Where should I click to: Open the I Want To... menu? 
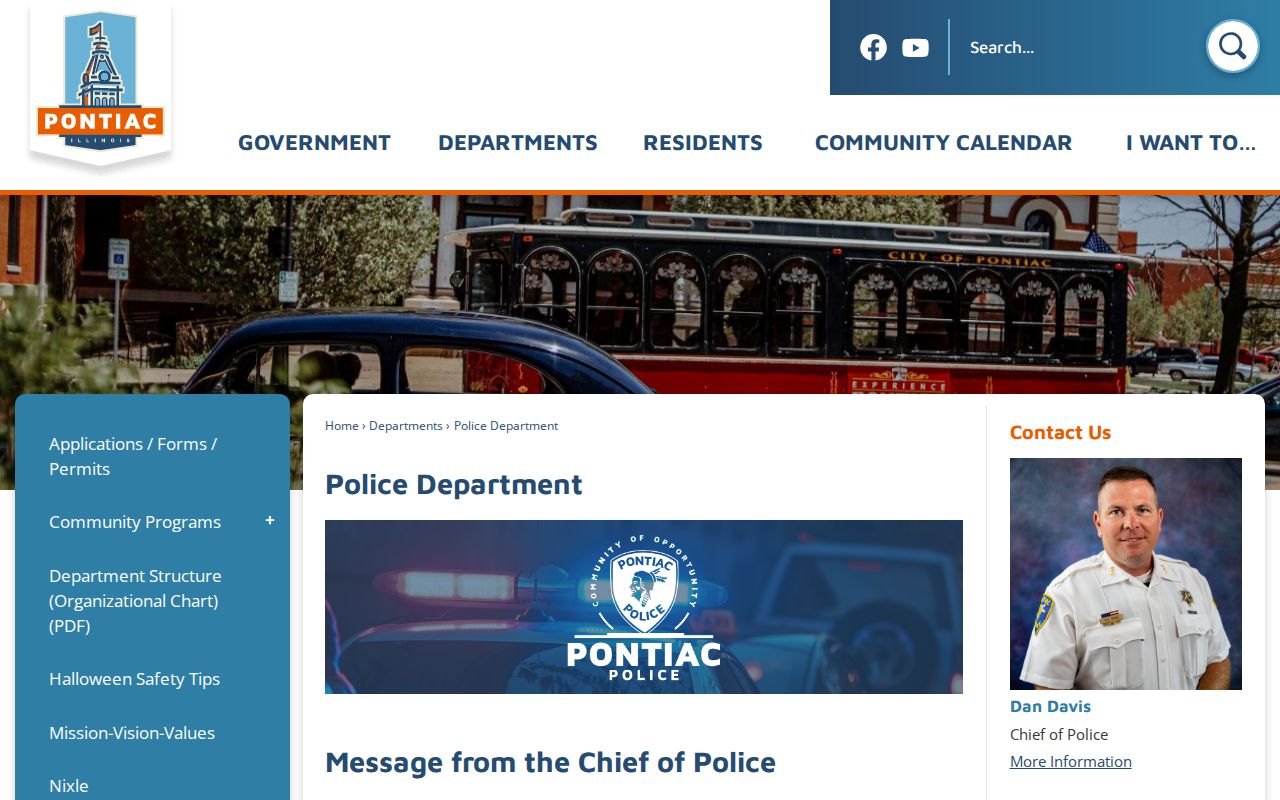click(x=1190, y=142)
